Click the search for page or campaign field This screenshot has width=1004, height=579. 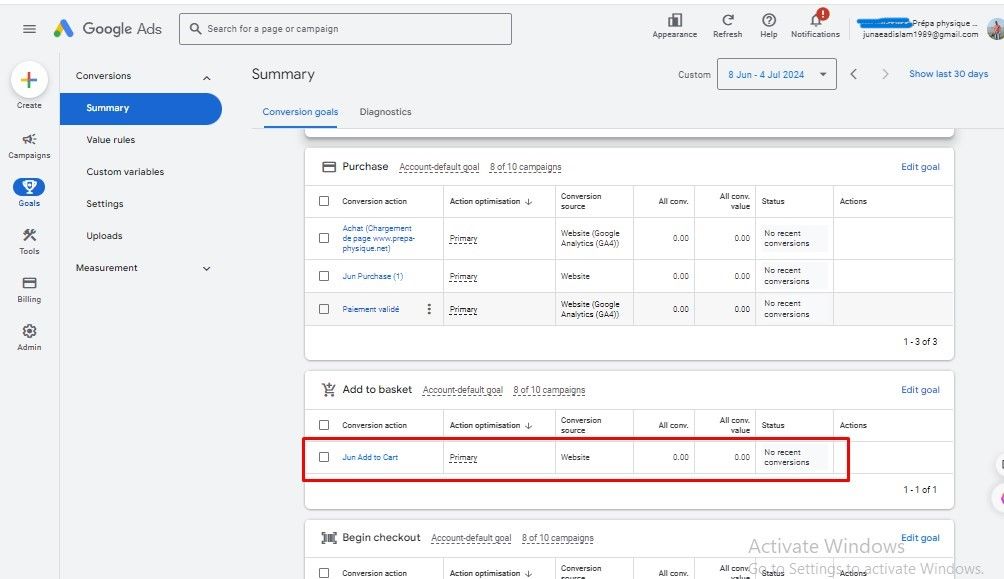345,29
